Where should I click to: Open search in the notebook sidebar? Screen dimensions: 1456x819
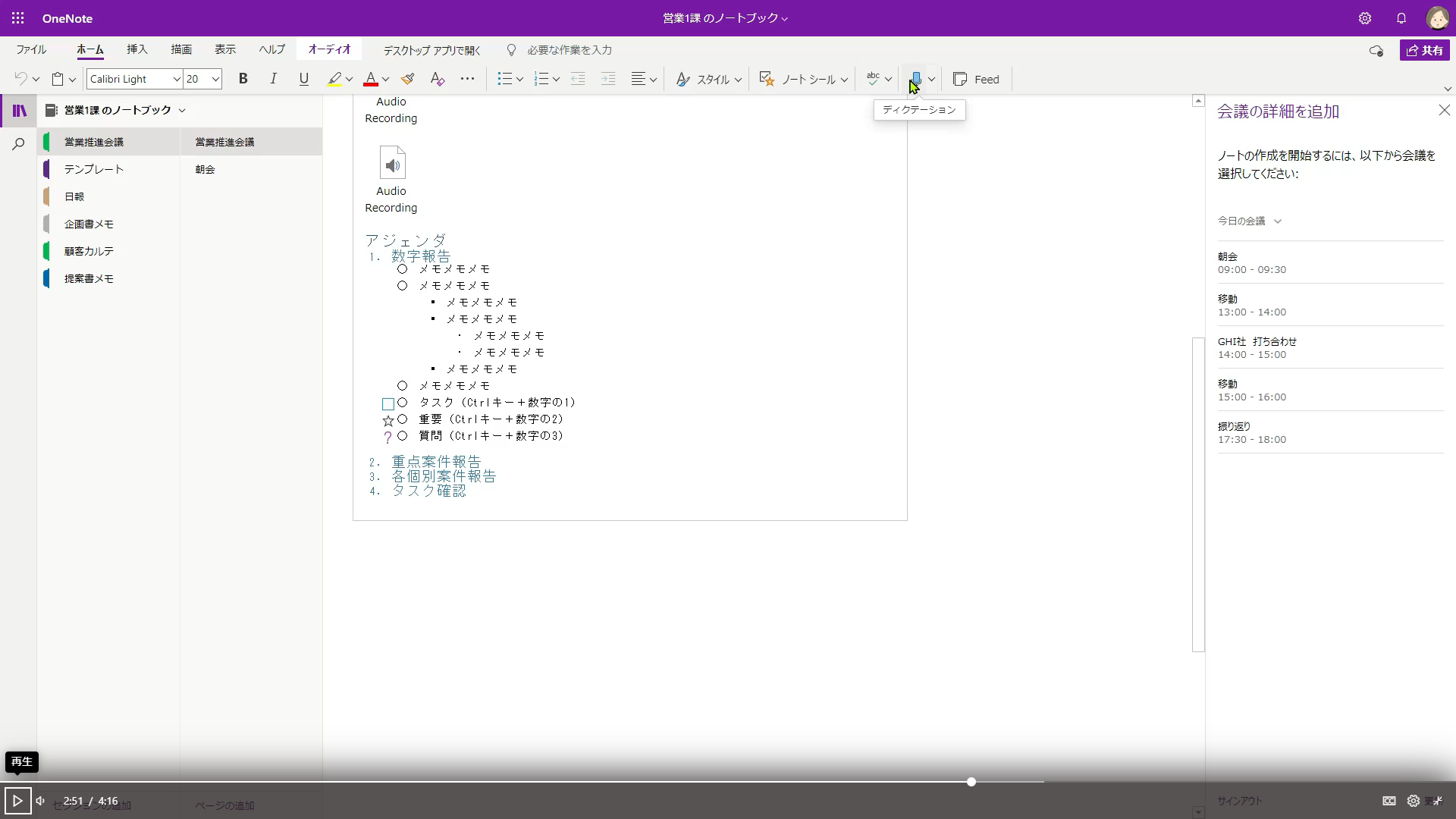[18, 144]
